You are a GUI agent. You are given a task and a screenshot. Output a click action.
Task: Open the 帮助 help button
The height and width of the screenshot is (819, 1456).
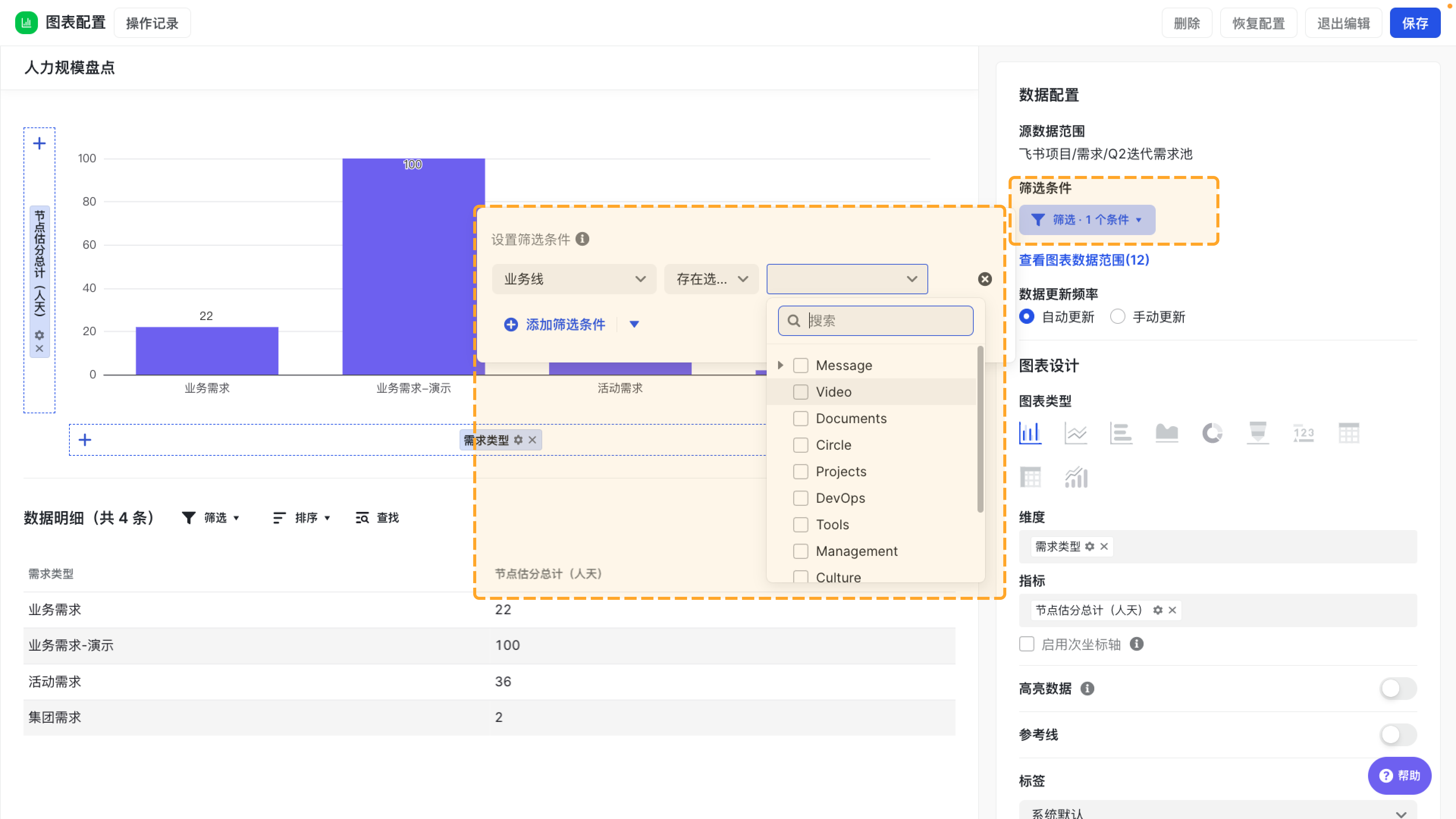[x=1399, y=775]
